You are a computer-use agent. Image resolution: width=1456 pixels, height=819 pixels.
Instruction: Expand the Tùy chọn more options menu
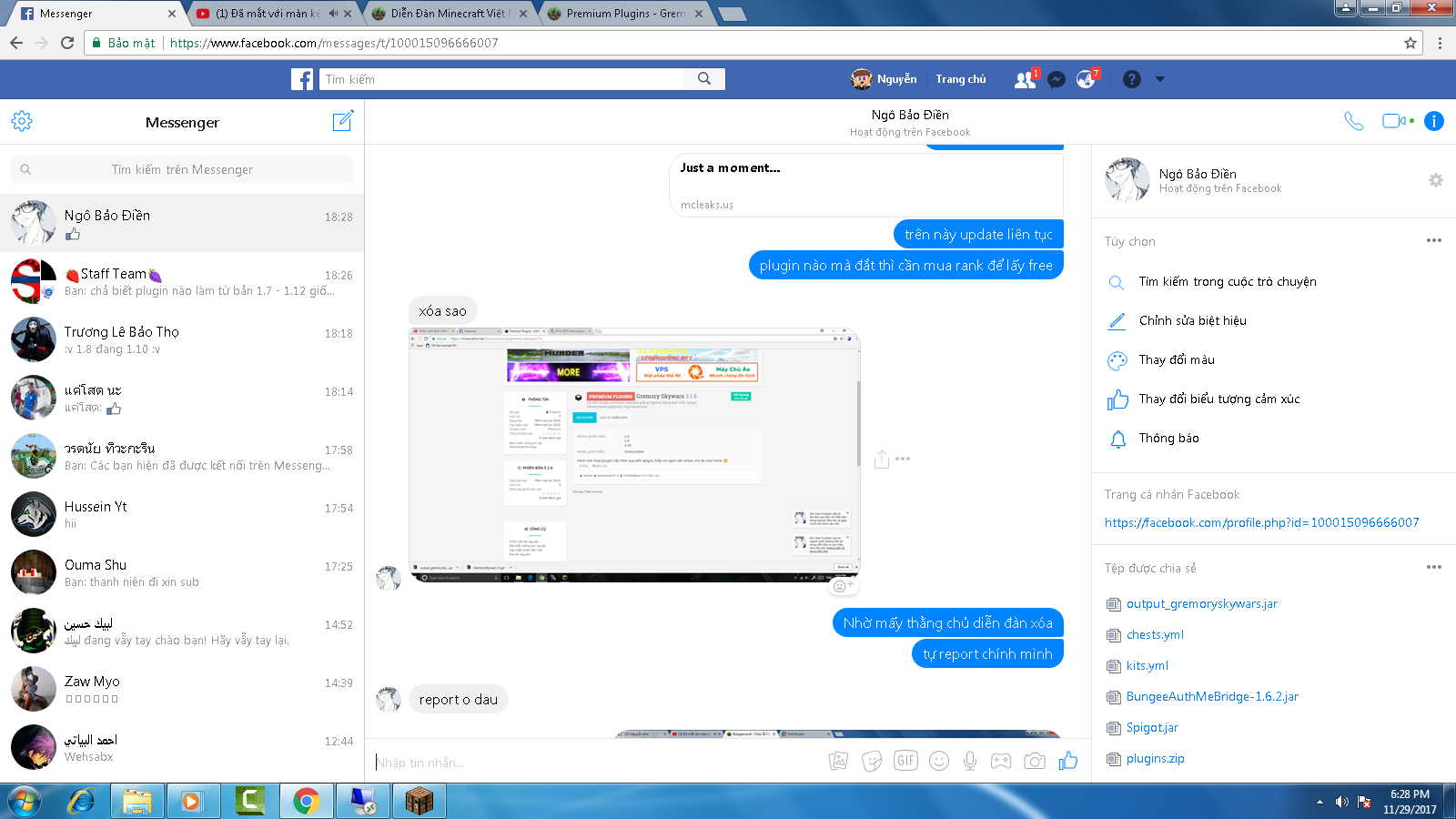[x=1434, y=241]
